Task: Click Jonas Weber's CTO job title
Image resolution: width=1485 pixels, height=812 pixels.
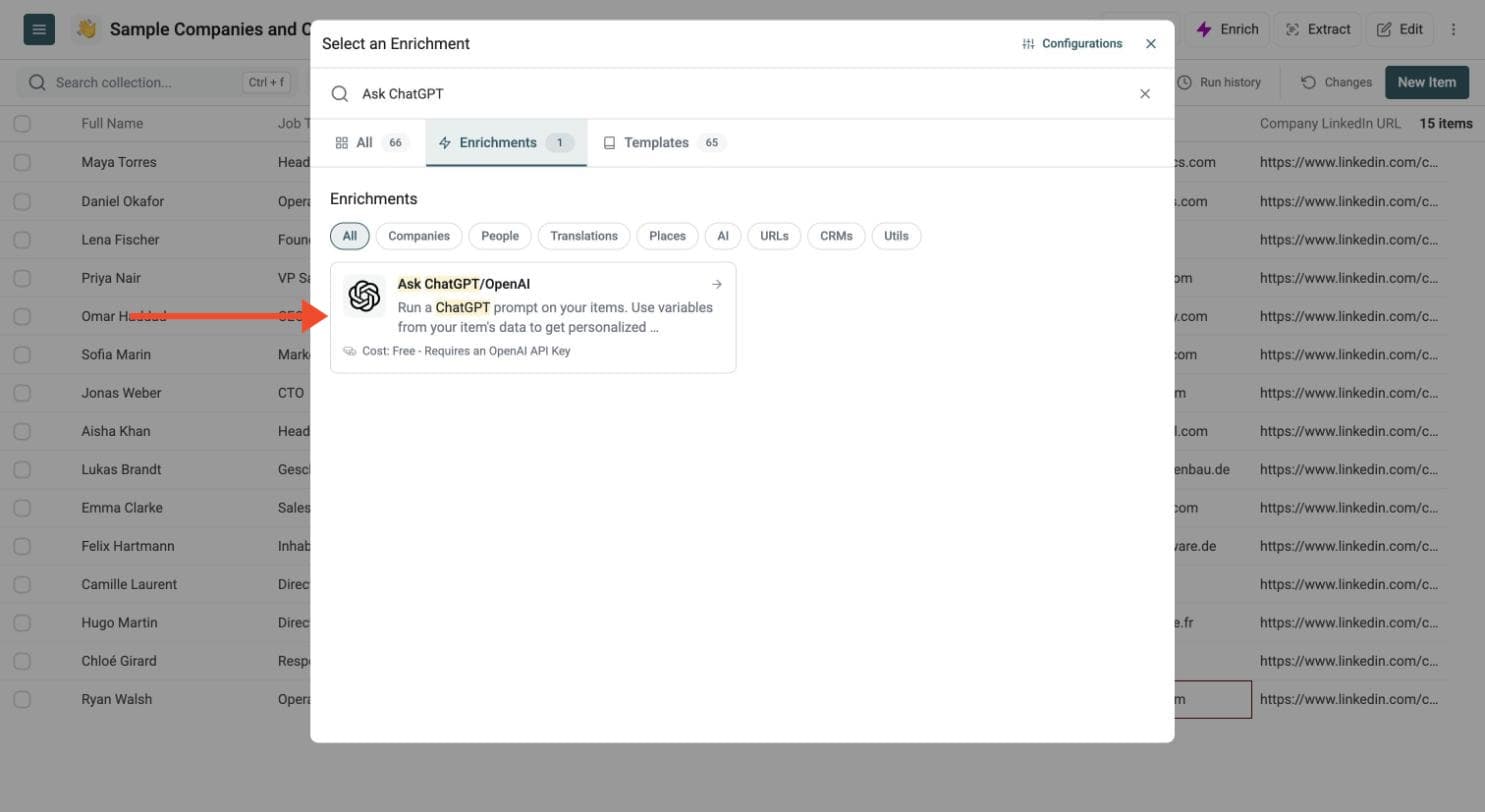Action: 291,393
